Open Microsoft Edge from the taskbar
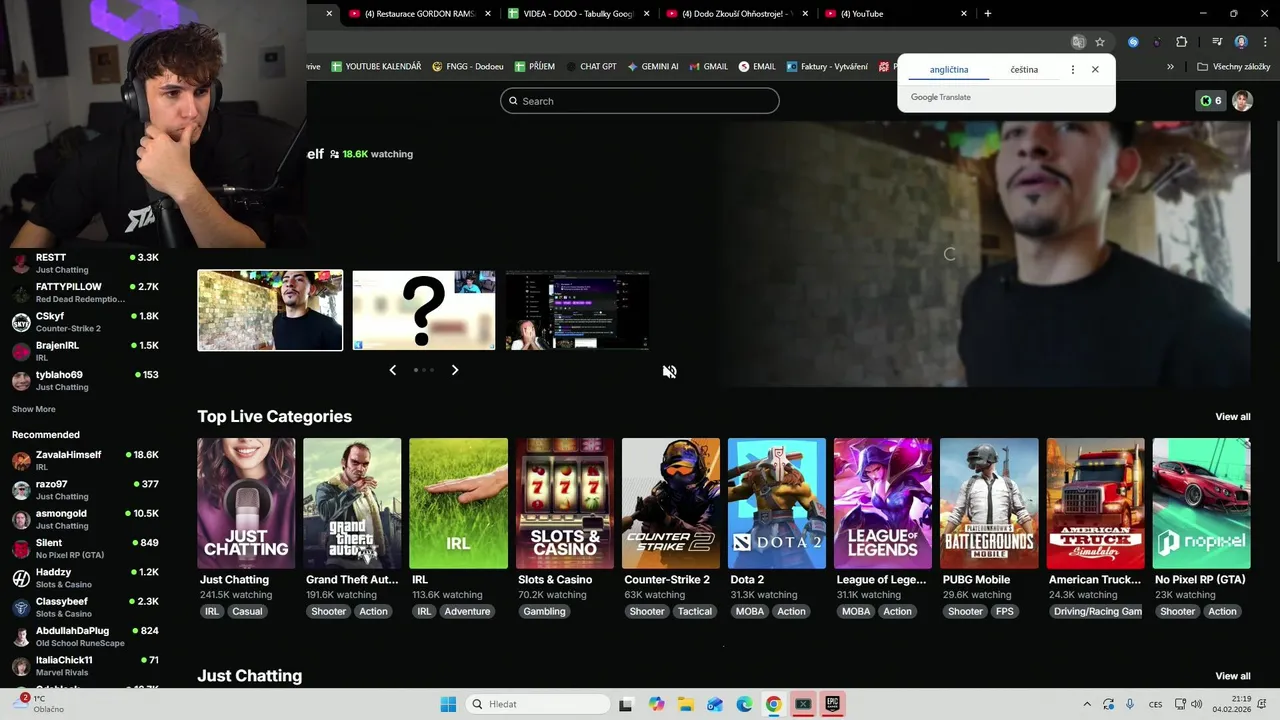The width and height of the screenshot is (1280, 720). pyautogui.click(x=744, y=704)
